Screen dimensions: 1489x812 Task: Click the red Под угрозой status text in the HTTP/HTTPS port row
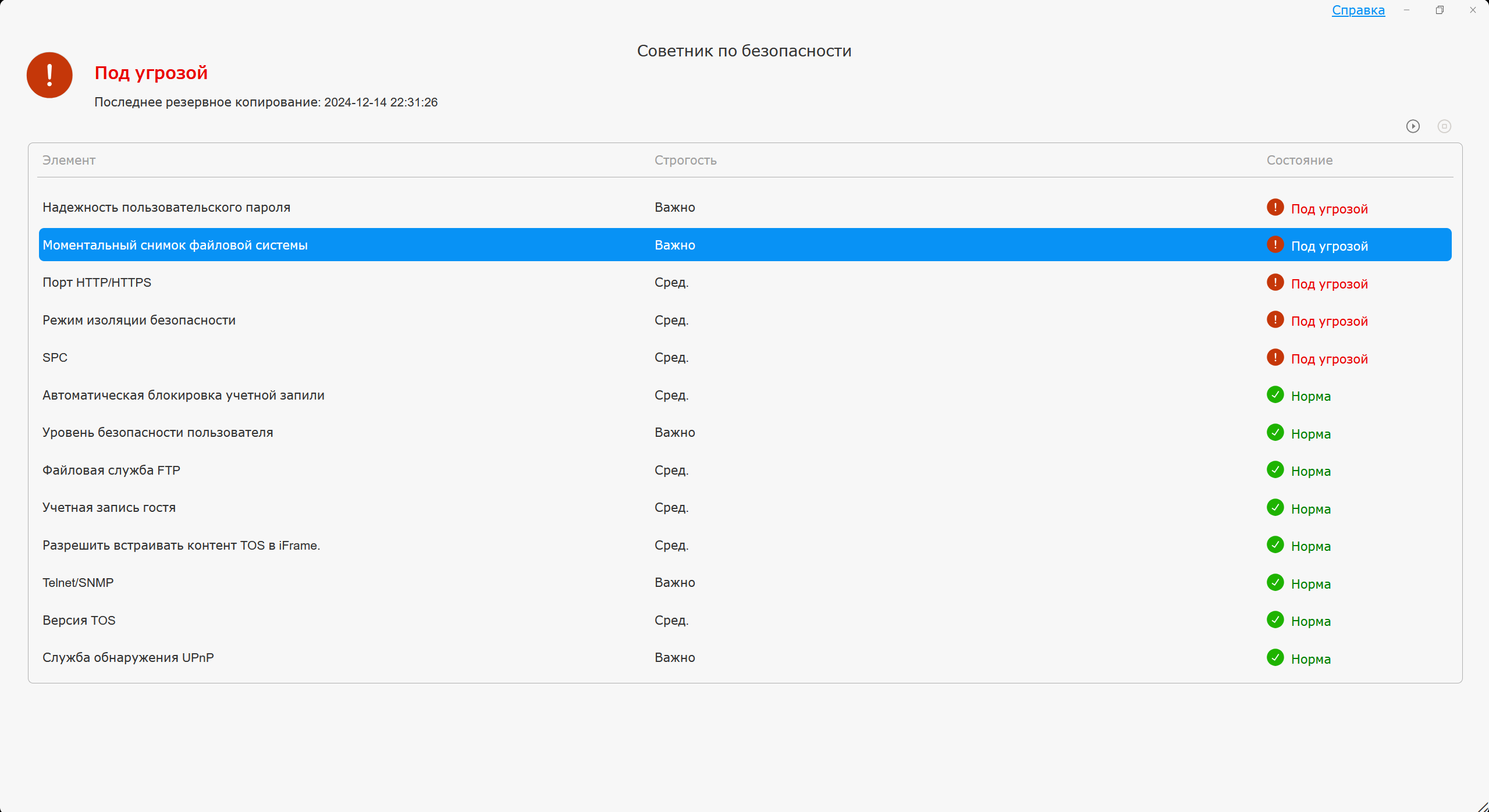[1329, 284]
